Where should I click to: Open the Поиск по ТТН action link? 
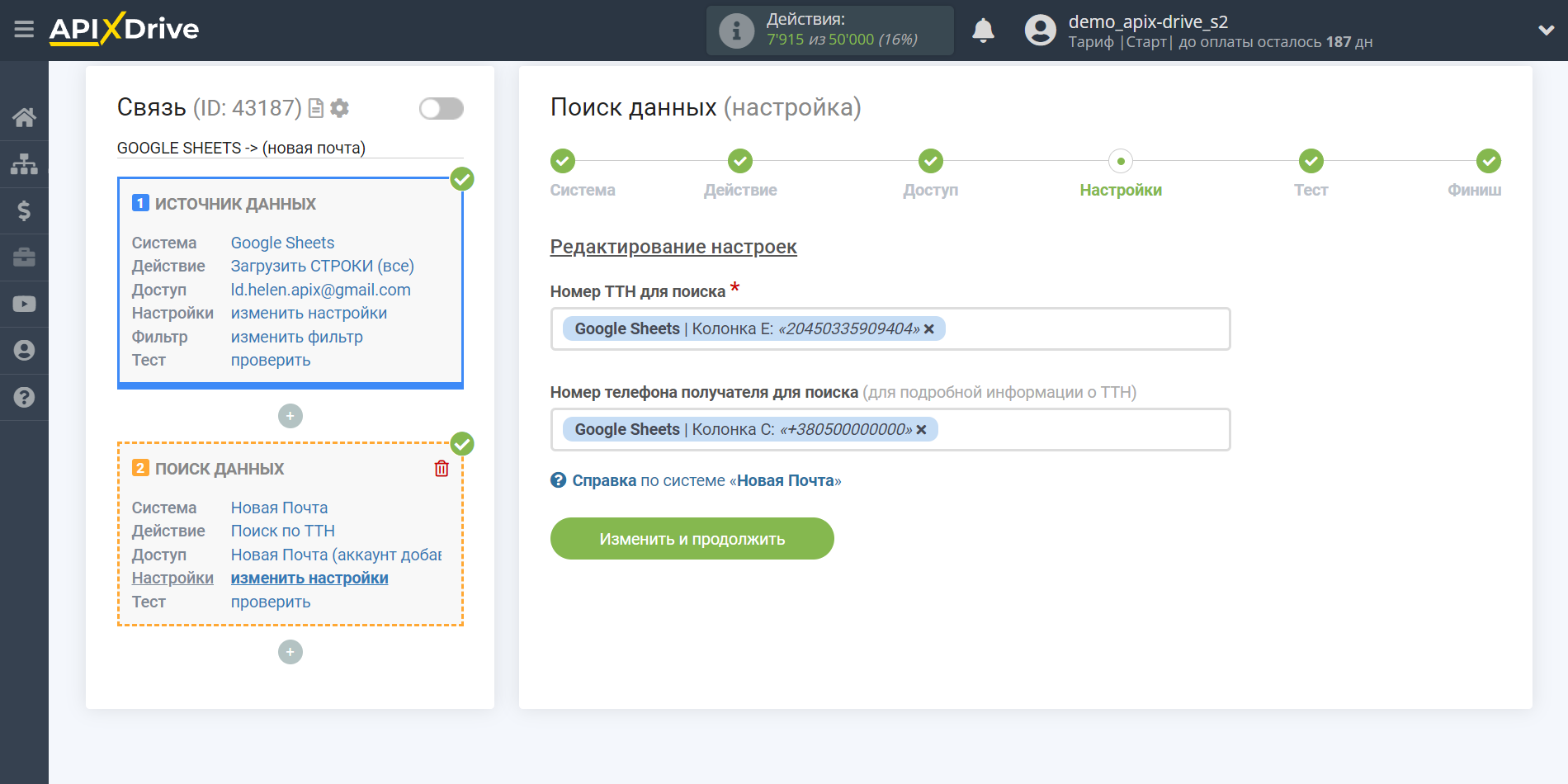pos(282,531)
